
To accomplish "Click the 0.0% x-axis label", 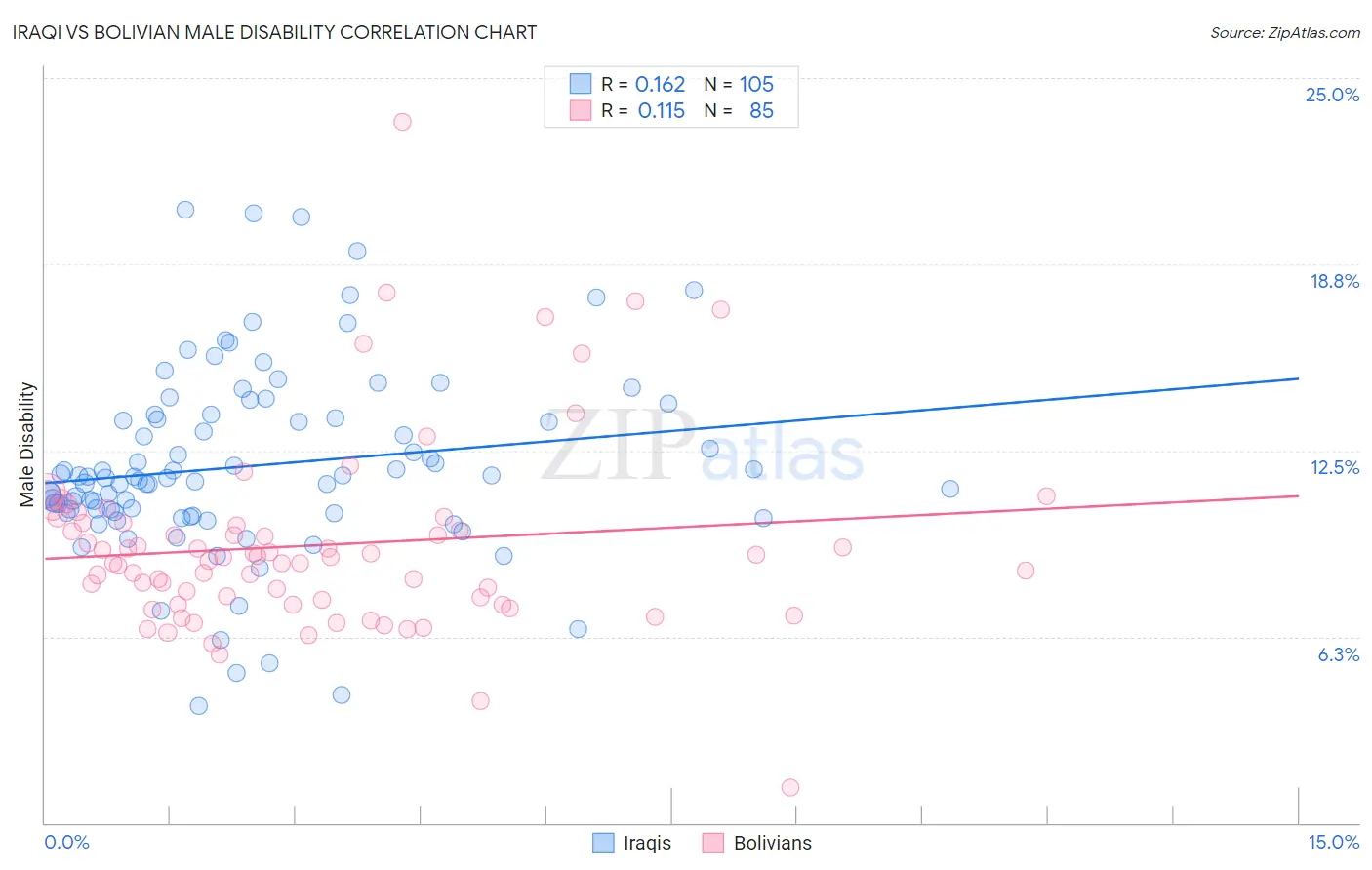I will (x=66, y=842).
